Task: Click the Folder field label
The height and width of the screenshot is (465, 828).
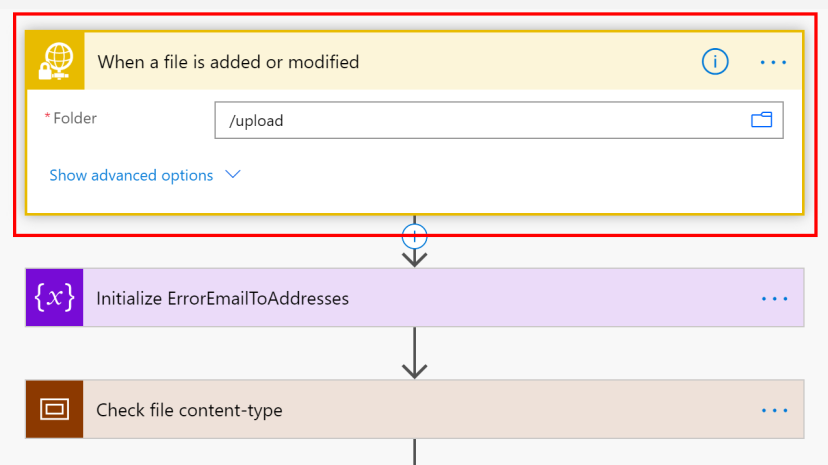Action: coord(75,118)
